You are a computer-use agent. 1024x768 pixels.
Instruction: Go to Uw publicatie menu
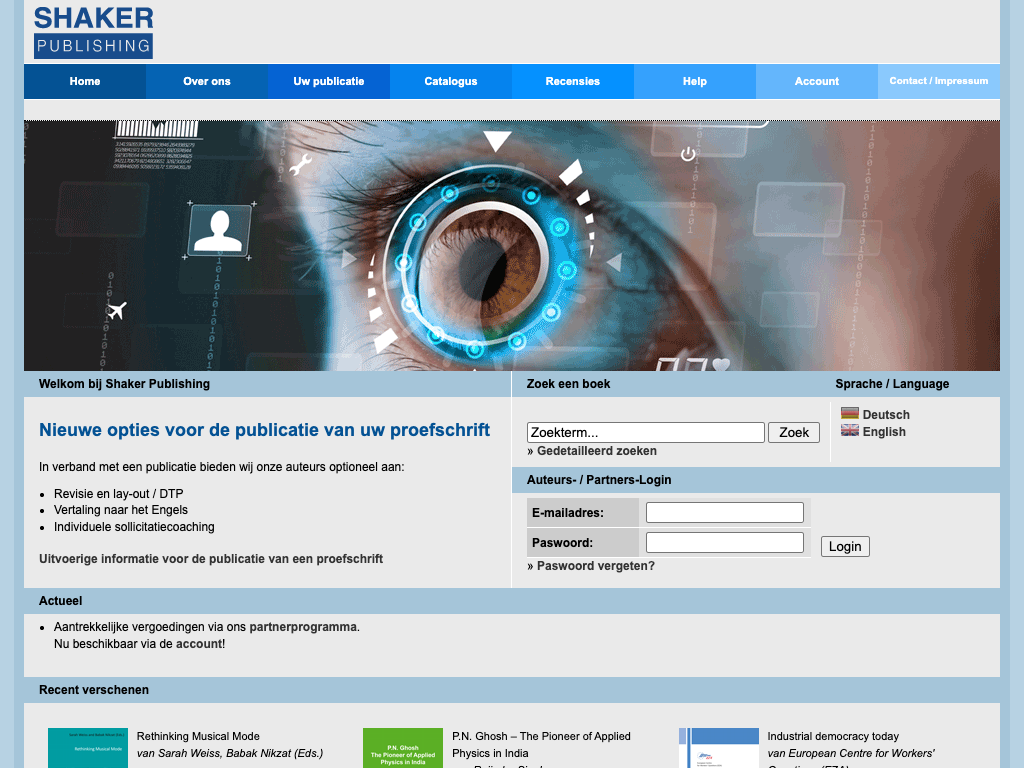tap(329, 82)
